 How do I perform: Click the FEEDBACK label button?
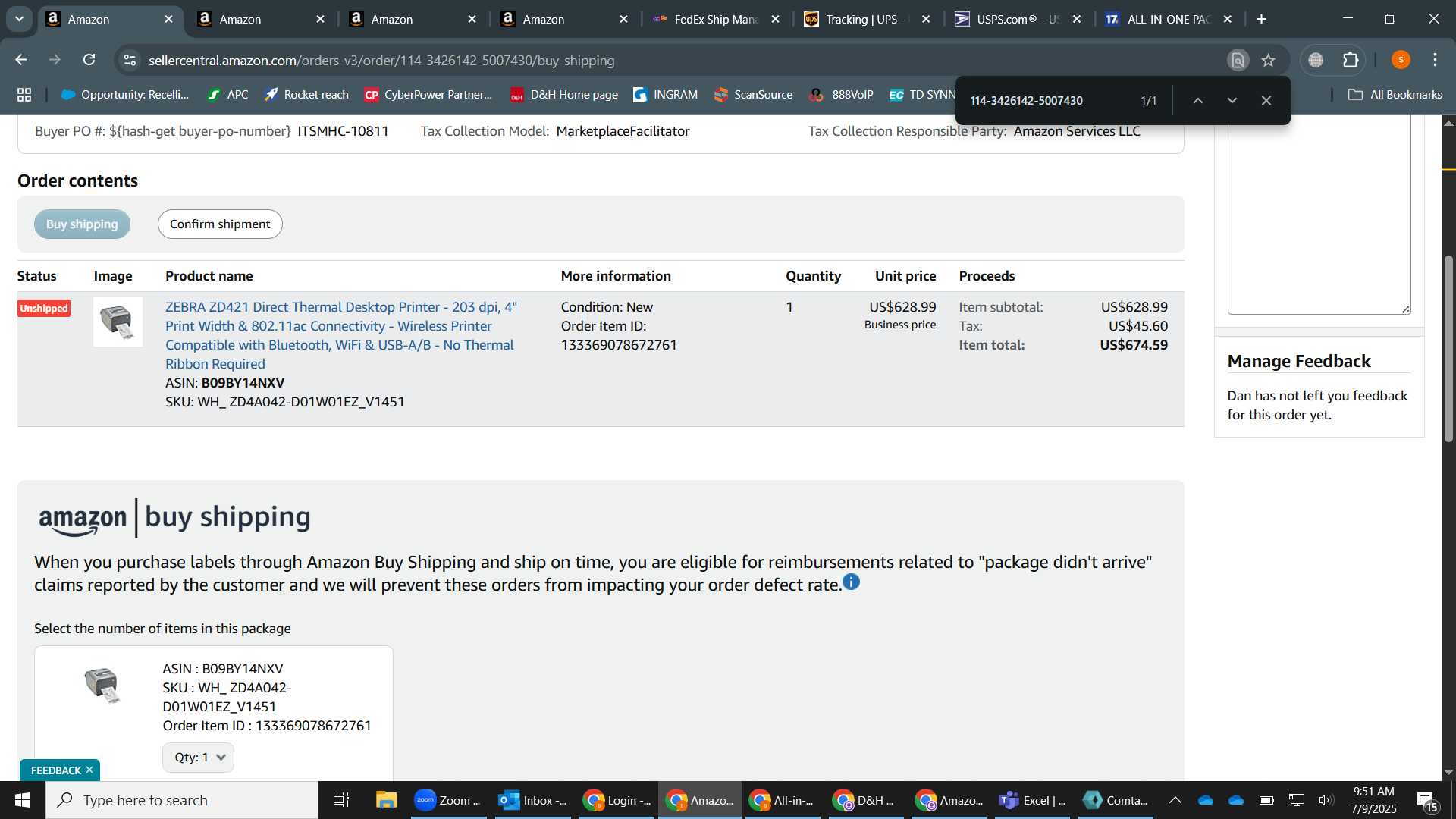55,770
